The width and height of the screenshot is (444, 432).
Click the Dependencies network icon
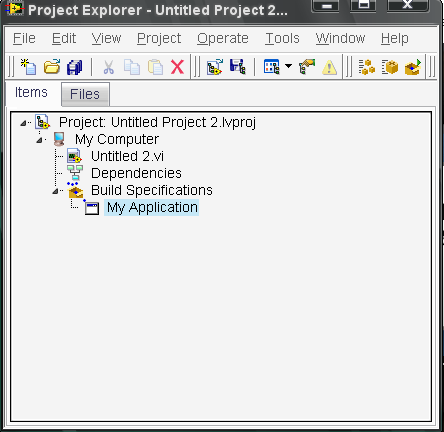75,173
